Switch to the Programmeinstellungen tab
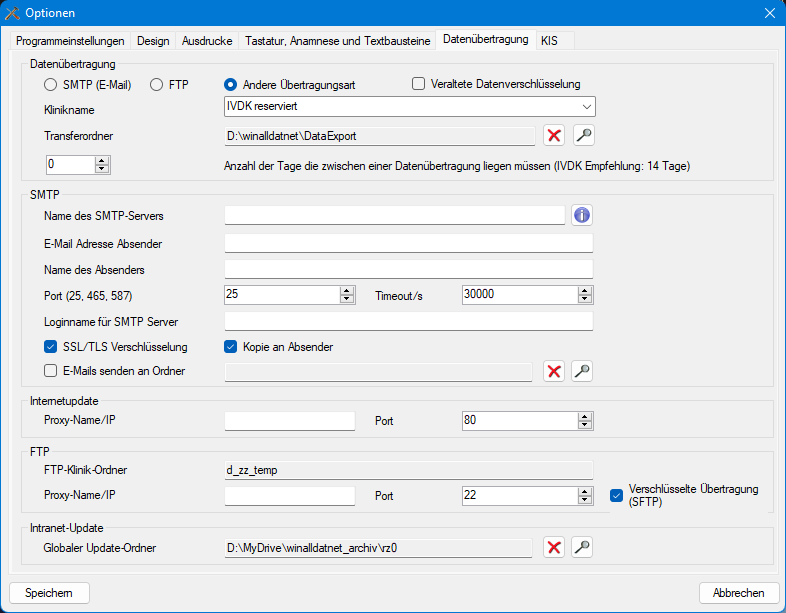The height and width of the screenshot is (613, 786). [x=70, y=41]
